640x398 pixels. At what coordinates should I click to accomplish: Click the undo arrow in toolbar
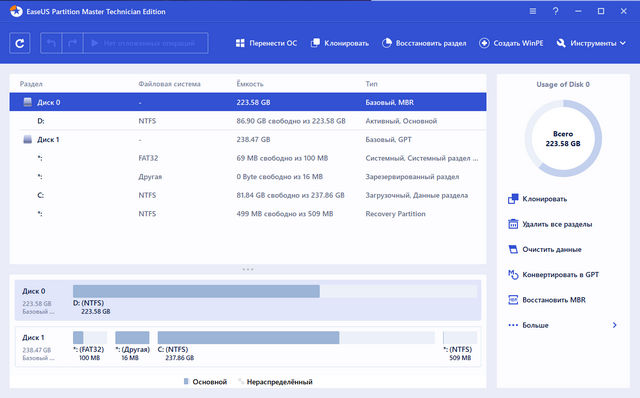tap(51, 43)
